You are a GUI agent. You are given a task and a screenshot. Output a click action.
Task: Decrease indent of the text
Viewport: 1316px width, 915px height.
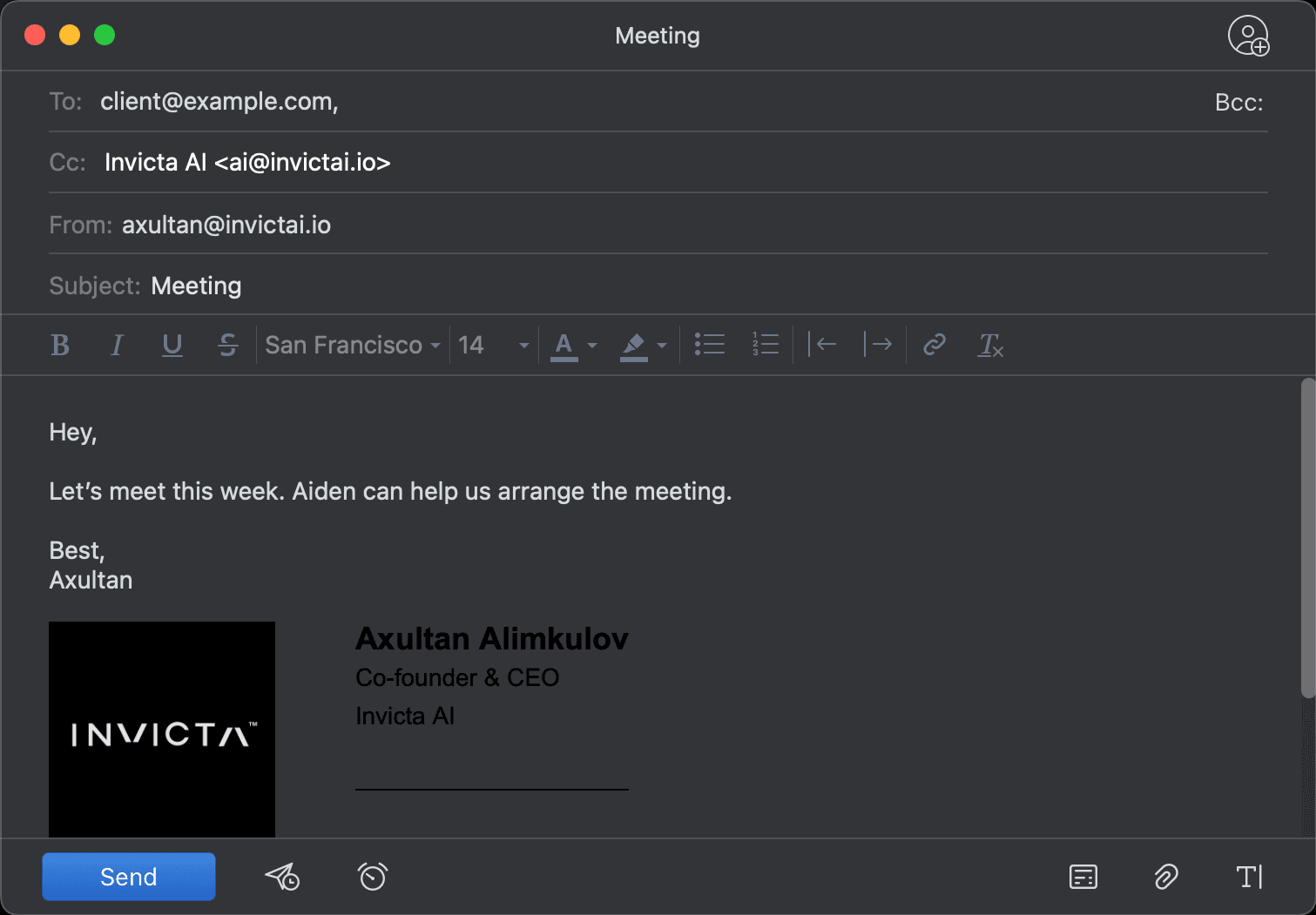click(x=822, y=345)
